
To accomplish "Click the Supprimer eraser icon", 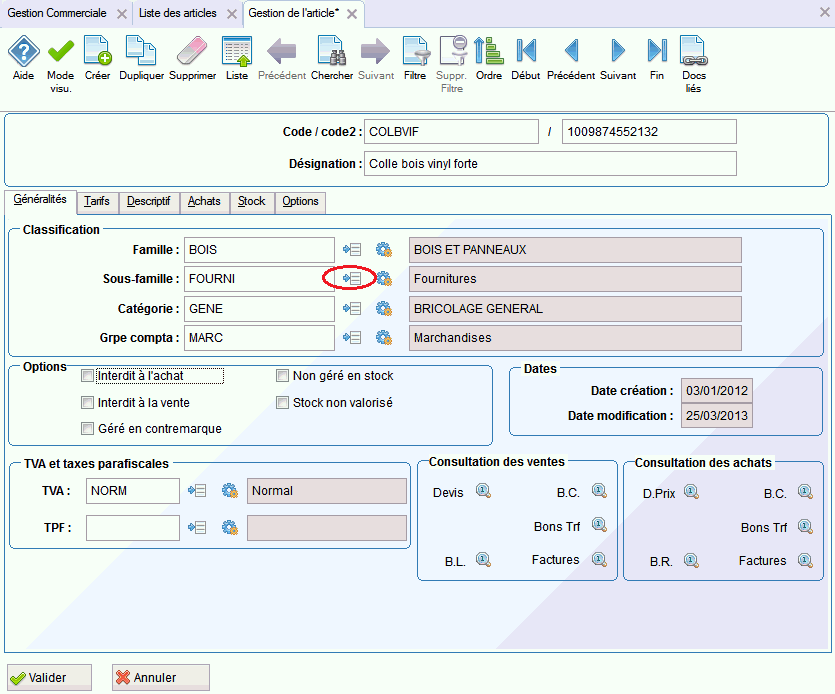I will (192, 51).
